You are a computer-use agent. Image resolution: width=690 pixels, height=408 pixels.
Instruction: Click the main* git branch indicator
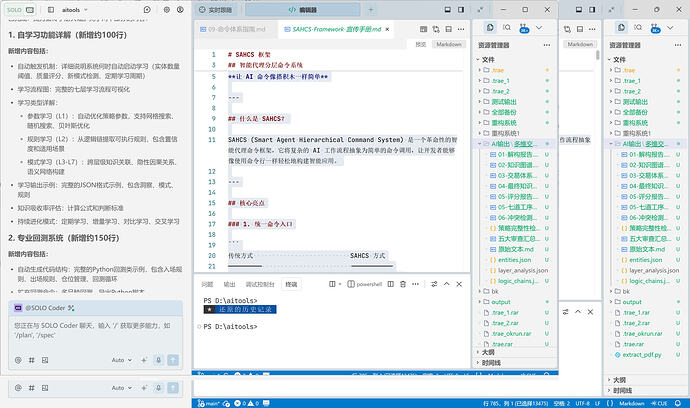(212, 401)
